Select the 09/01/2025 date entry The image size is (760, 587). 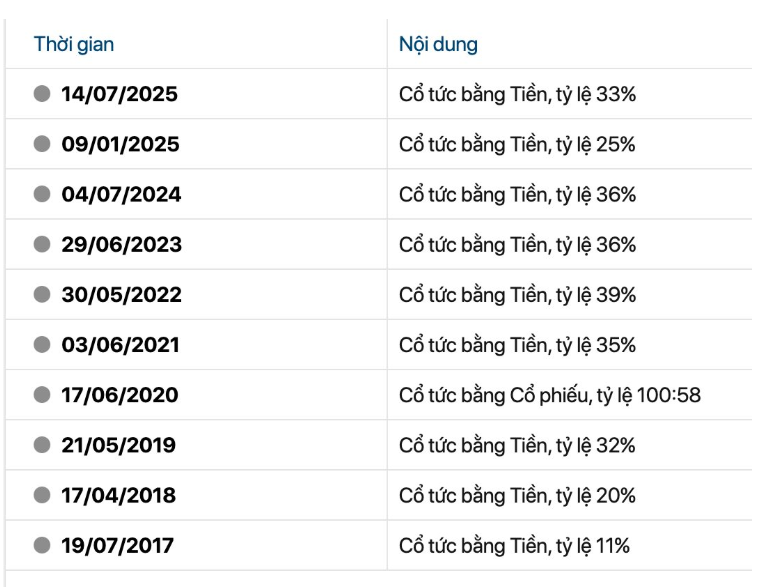(120, 145)
